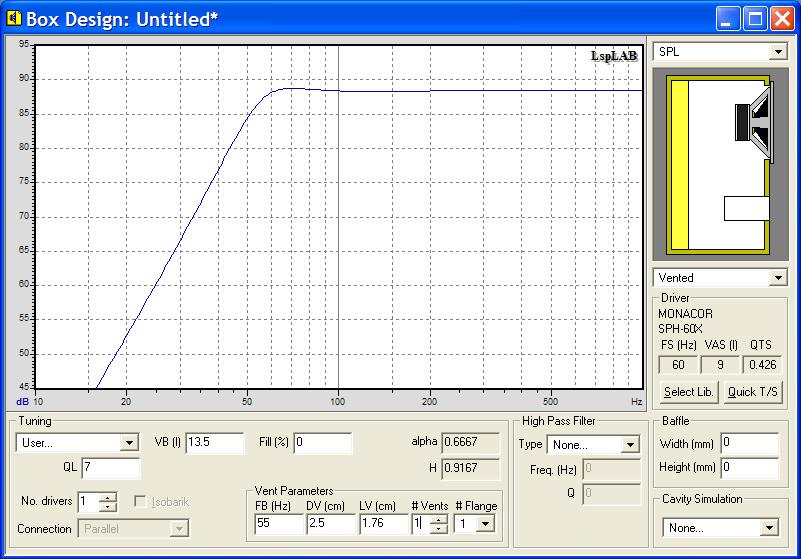Click the speaker app icon in title bar
This screenshot has width=801, height=559.
pos(14,18)
